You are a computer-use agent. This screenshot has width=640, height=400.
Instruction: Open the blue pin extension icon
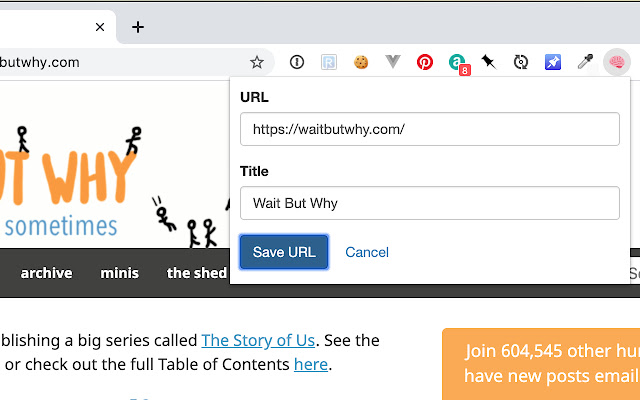tap(553, 62)
